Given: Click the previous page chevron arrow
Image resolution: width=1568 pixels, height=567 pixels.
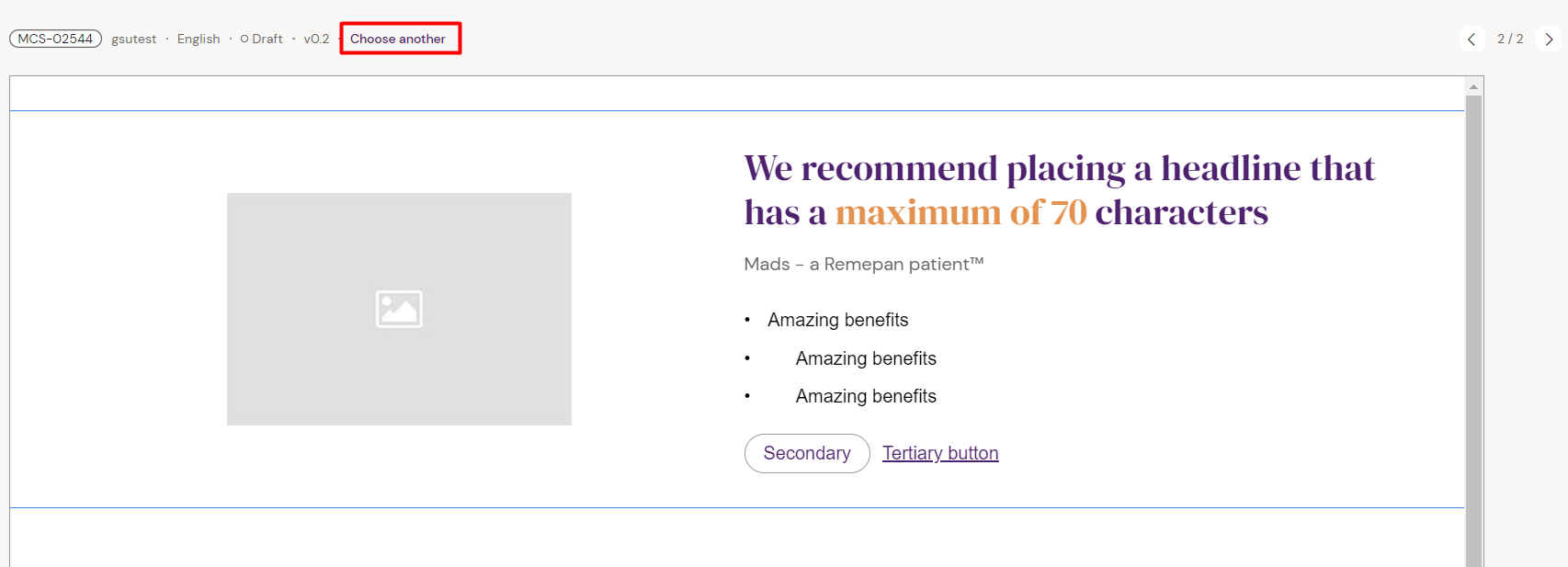Looking at the screenshot, I should [x=1471, y=39].
